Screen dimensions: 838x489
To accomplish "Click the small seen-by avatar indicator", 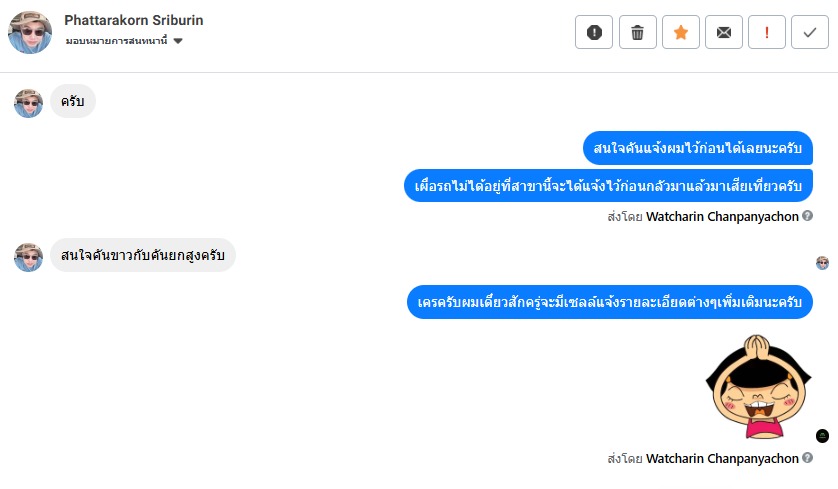I will [822, 263].
